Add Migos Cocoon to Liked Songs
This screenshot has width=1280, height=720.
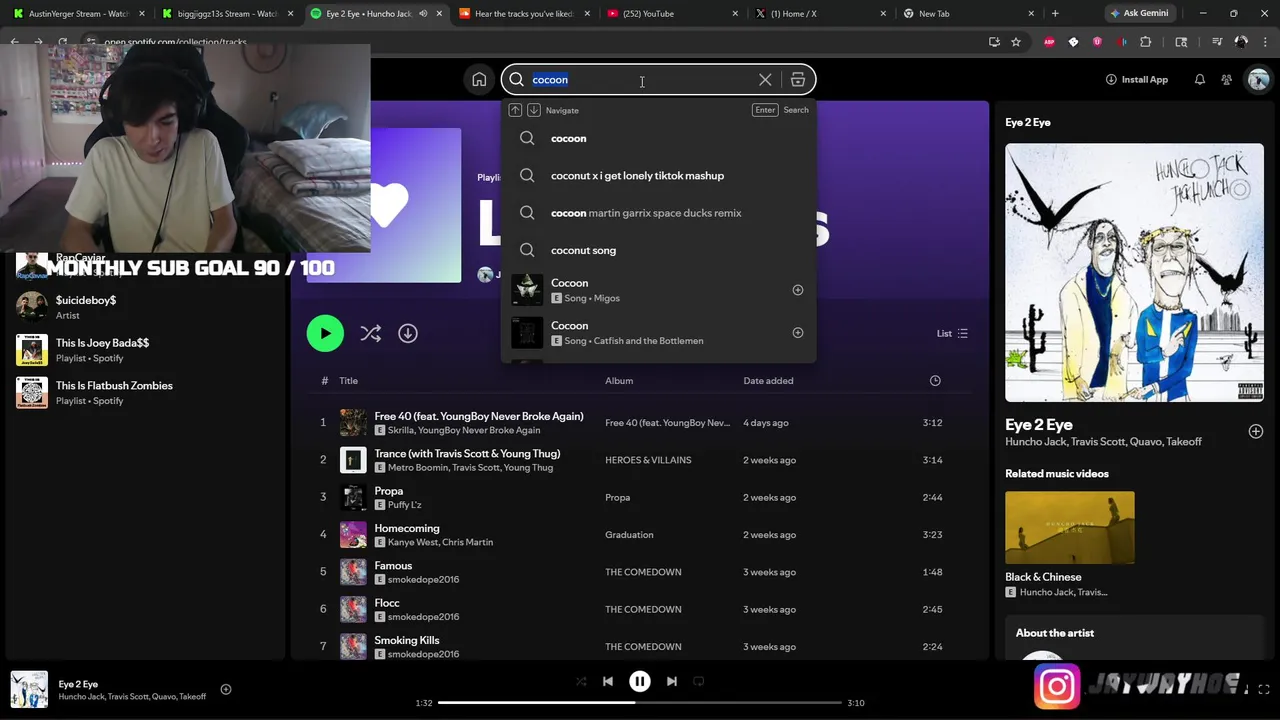[798, 290]
